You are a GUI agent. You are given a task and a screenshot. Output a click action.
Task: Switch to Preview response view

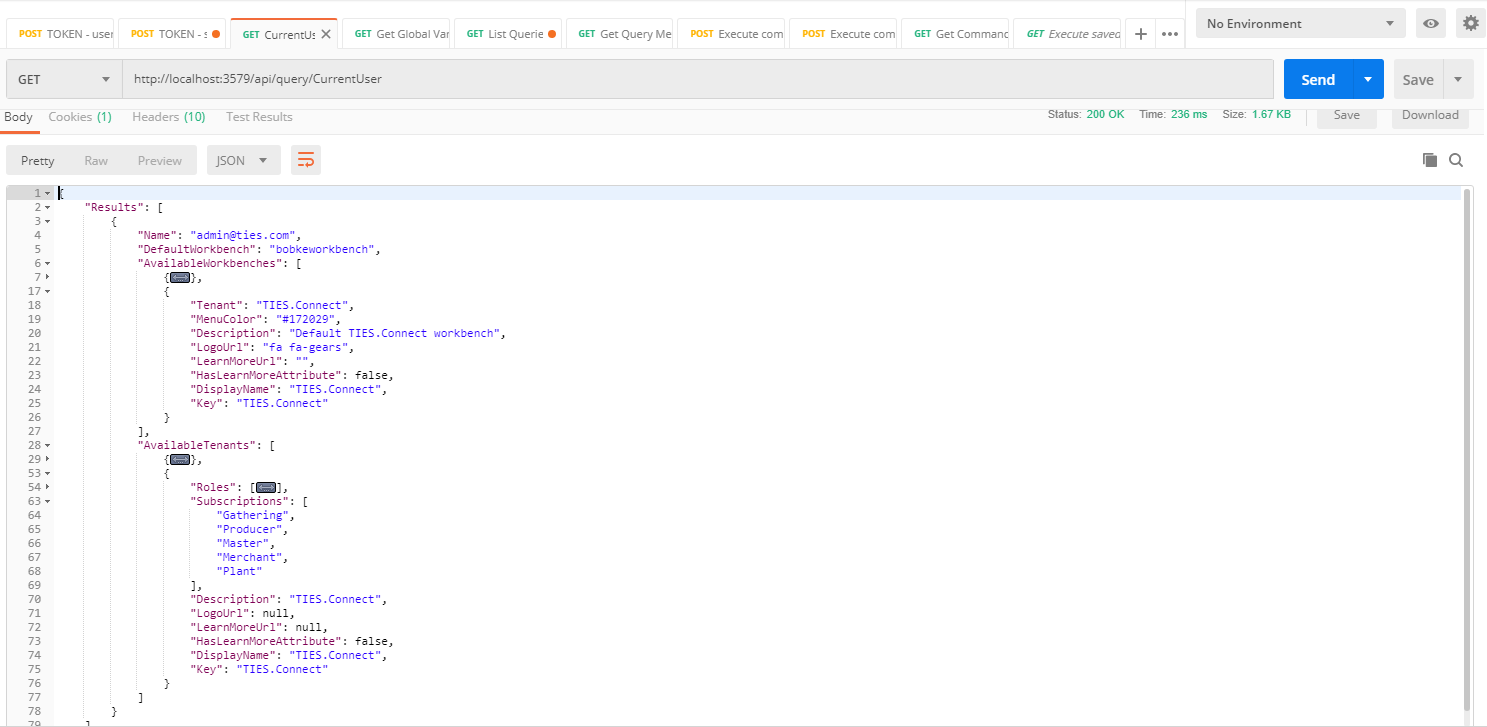160,161
